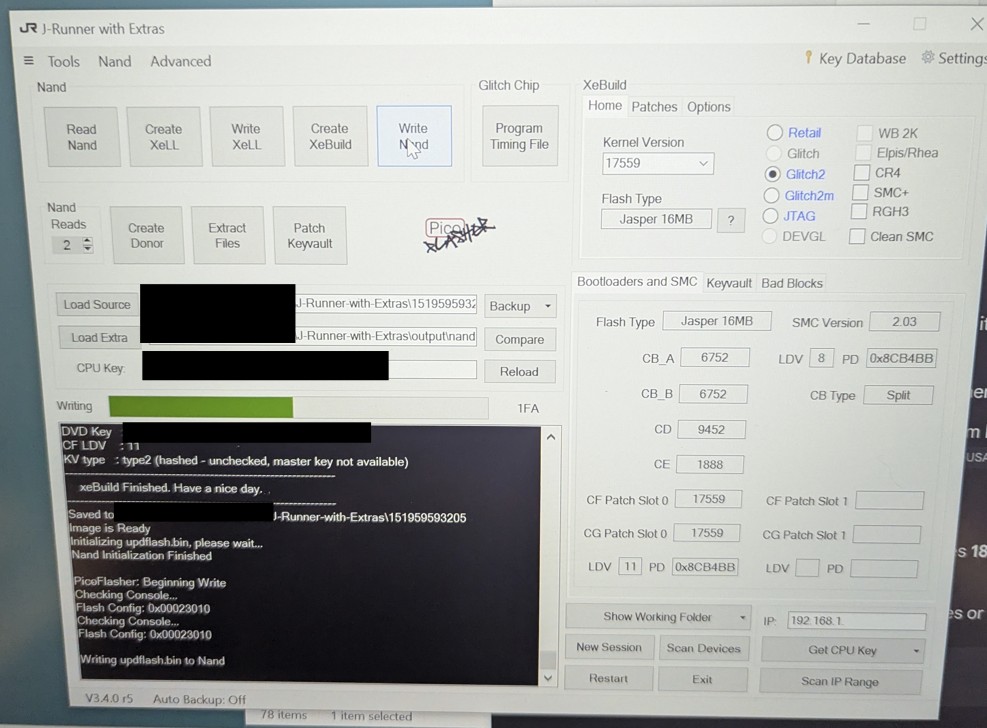987x728 pixels.
Task: Click the Exit button
Action: point(702,680)
